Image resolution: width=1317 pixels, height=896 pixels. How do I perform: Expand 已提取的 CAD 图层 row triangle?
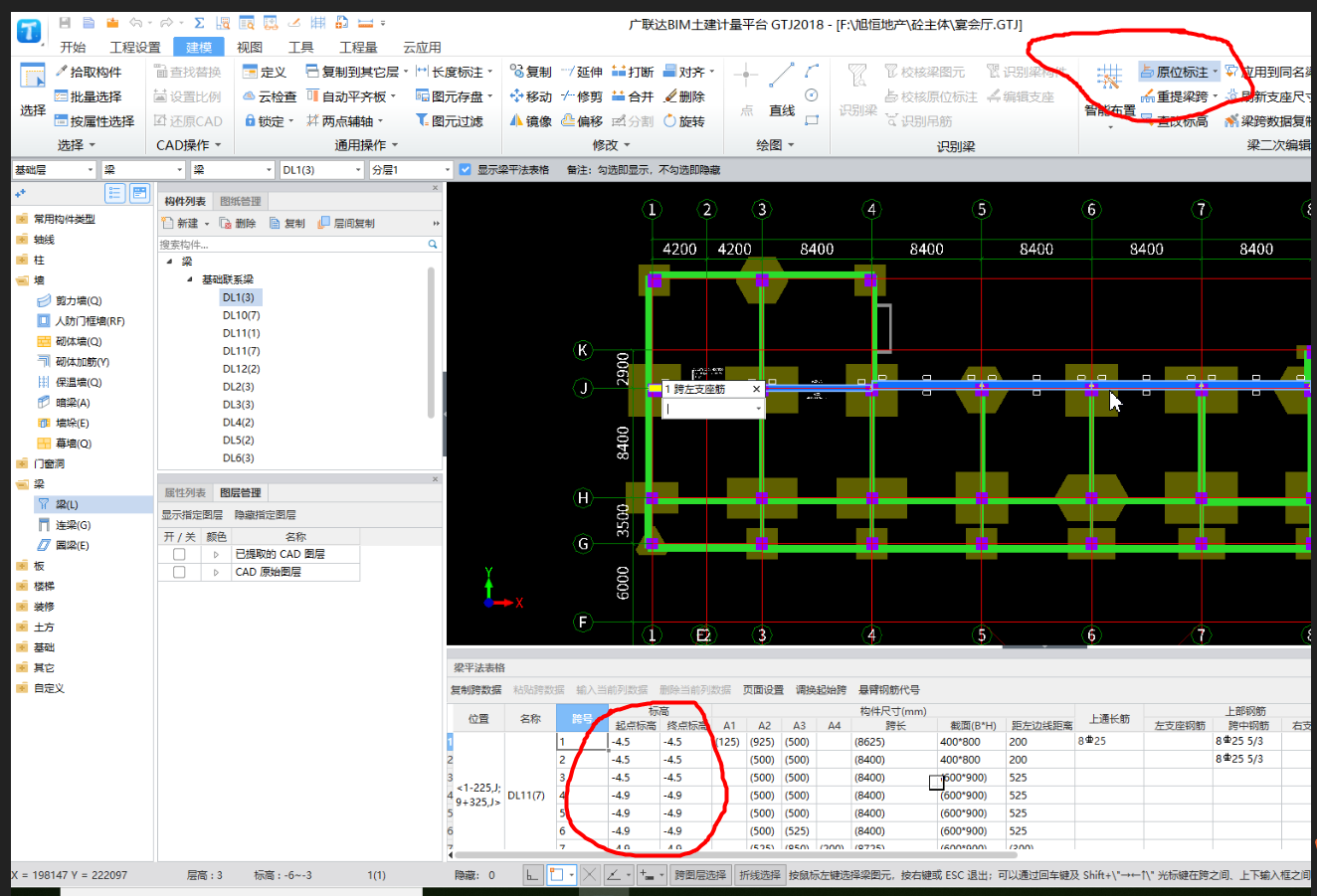coord(216,554)
